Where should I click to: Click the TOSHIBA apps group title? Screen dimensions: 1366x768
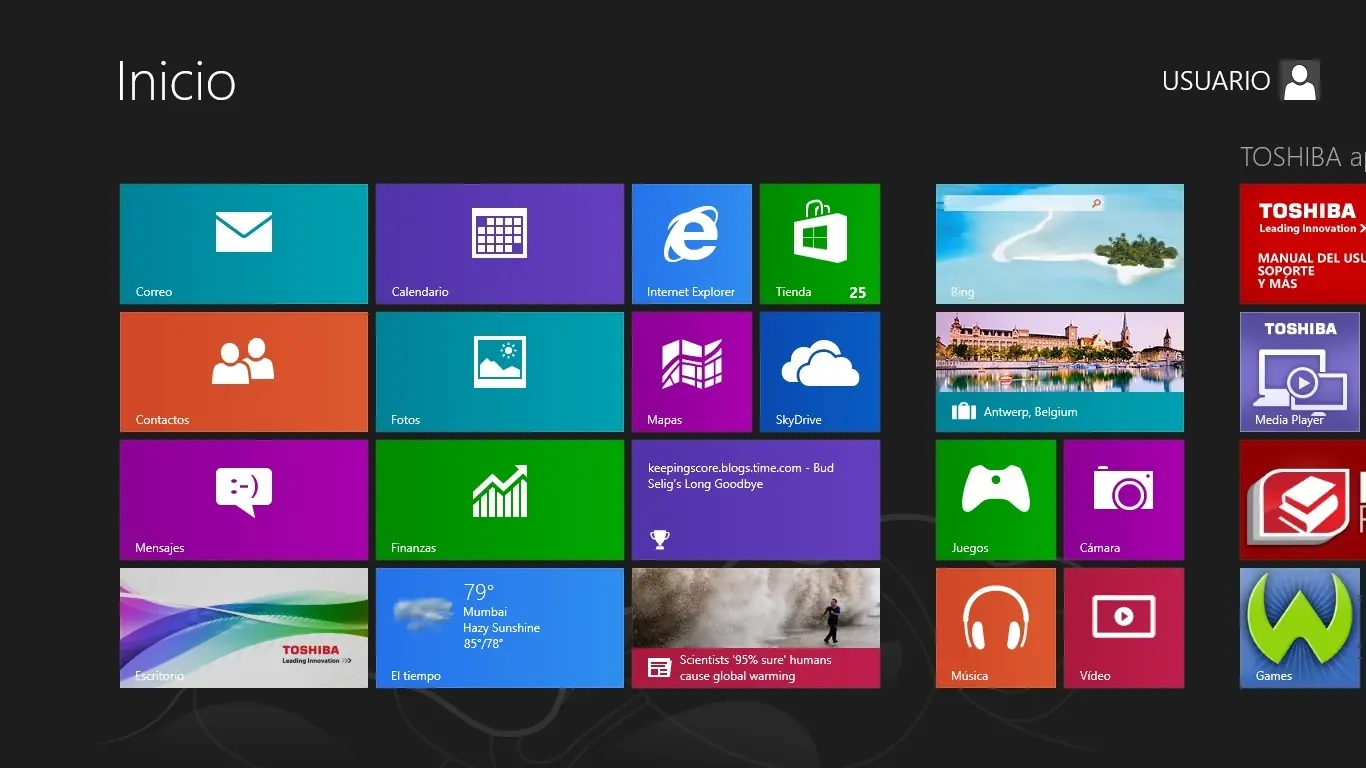coord(1303,157)
